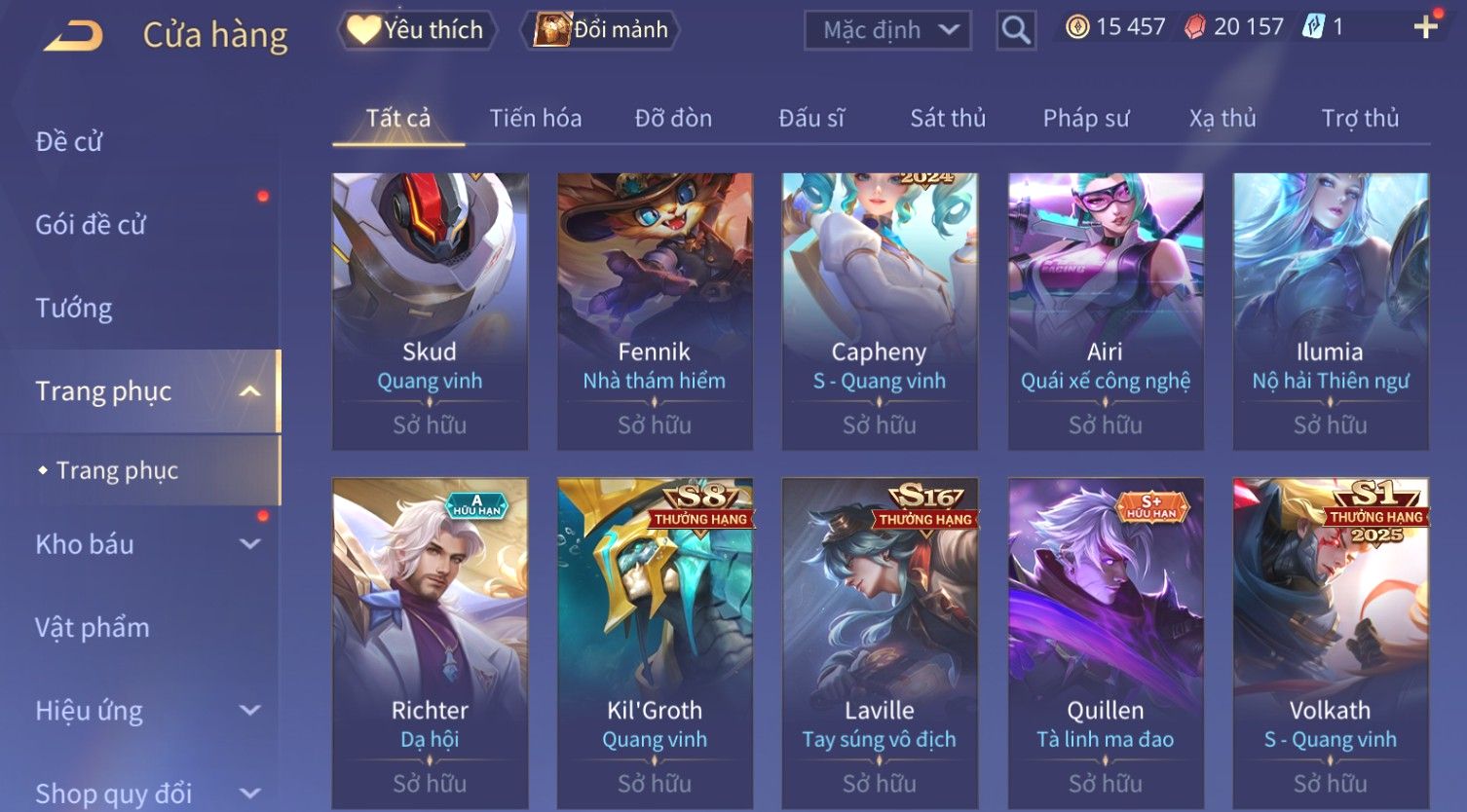
Task: Click the back arrow icon
Action: (x=74, y=36)
